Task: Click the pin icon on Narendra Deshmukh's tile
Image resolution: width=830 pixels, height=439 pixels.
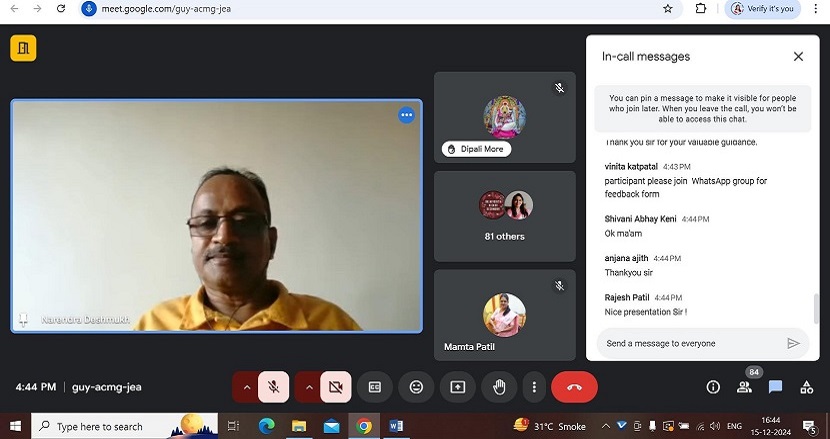Action: point(23,319)
